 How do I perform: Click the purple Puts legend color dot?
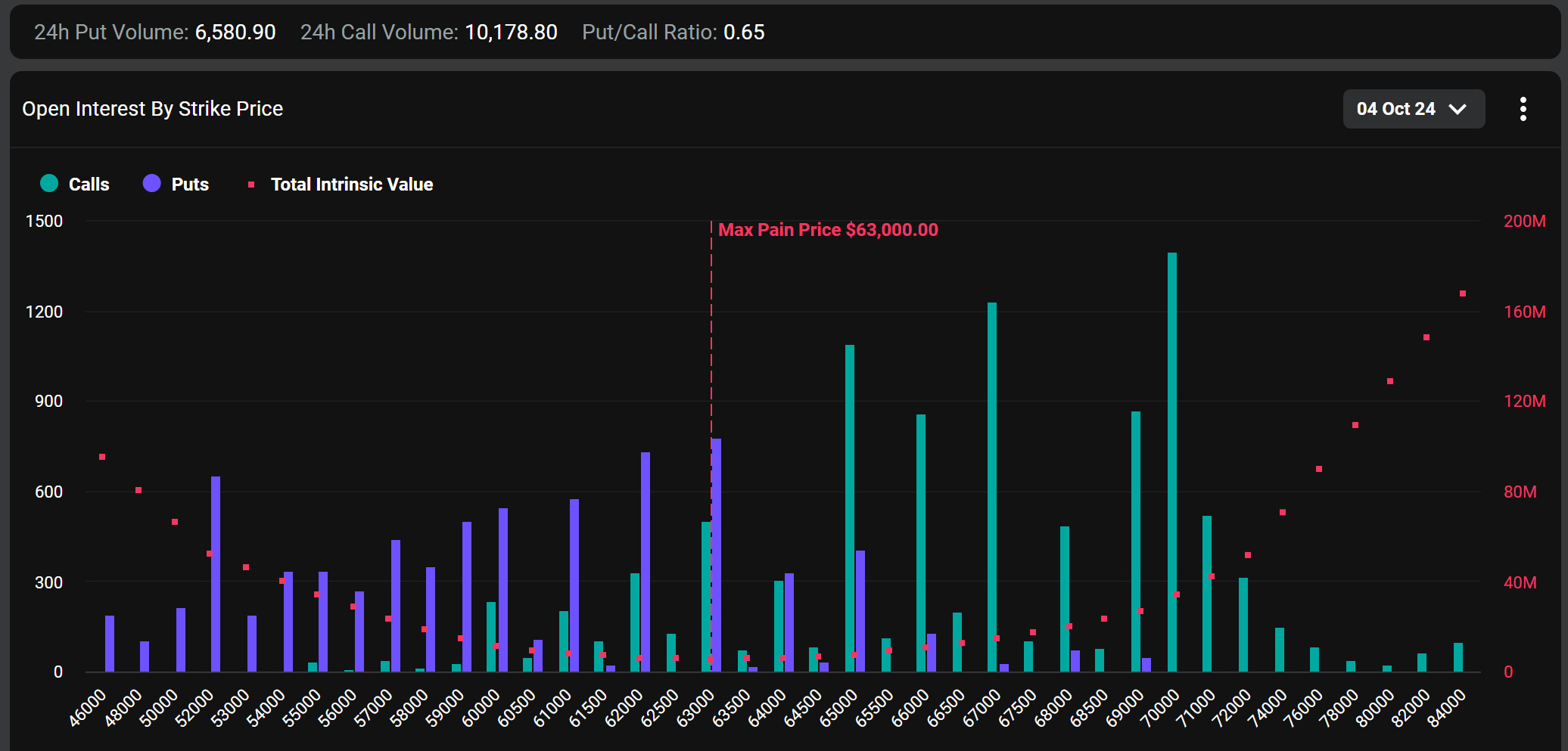click(x=152, y=183)
